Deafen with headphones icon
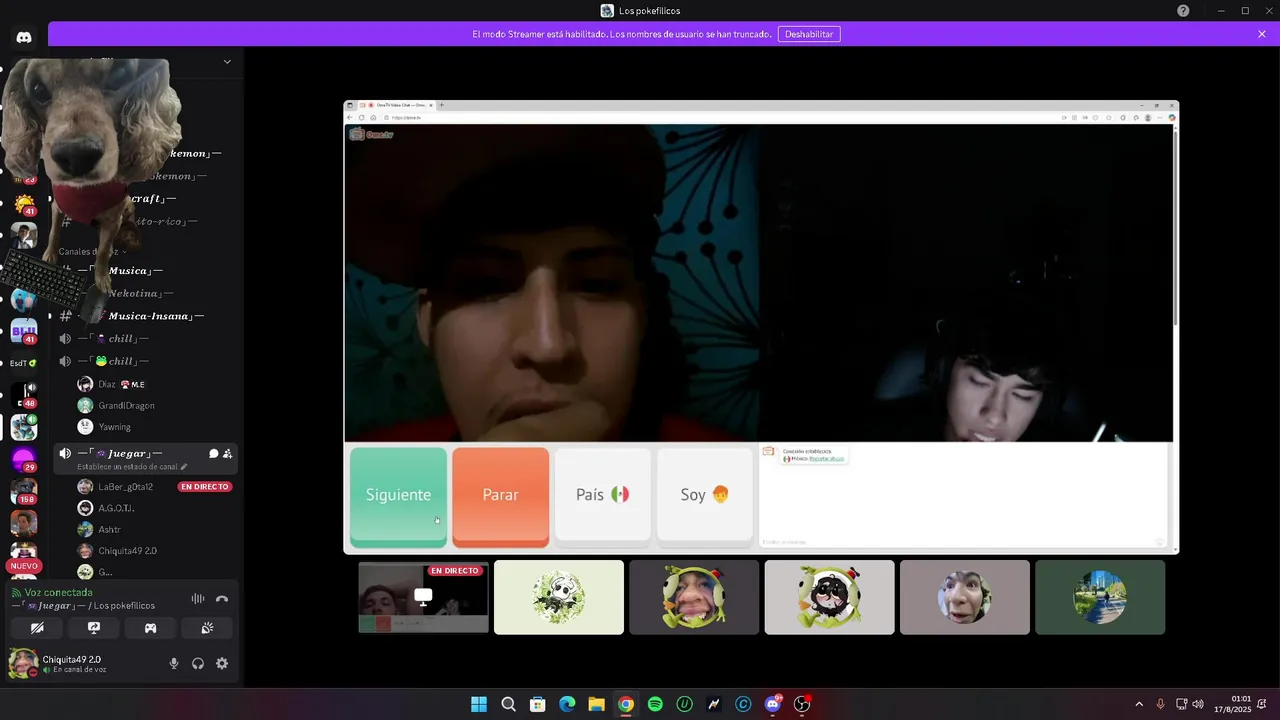 click(x=198, y=663)
